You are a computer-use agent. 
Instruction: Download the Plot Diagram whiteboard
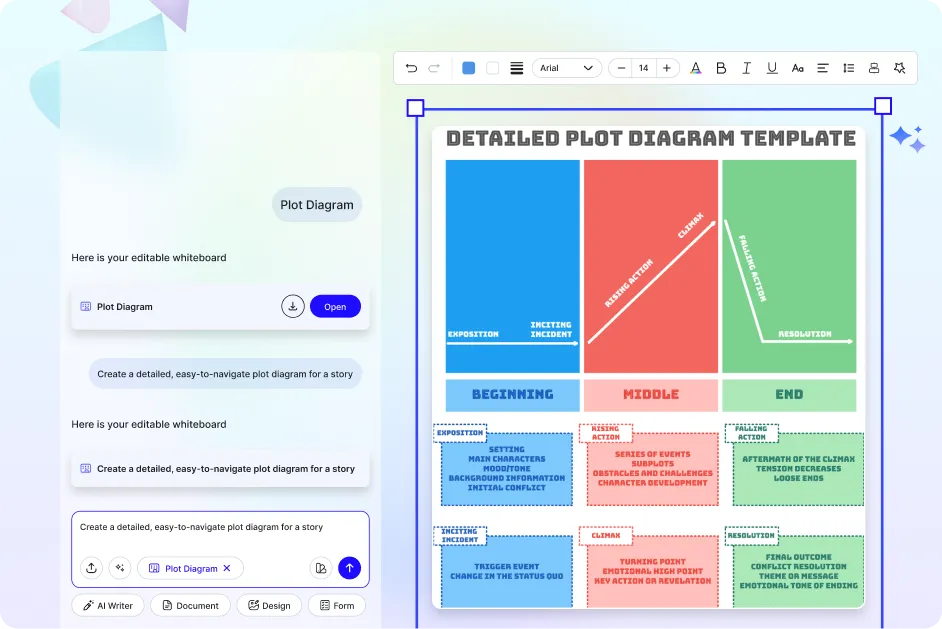click(x=293, y=306)
